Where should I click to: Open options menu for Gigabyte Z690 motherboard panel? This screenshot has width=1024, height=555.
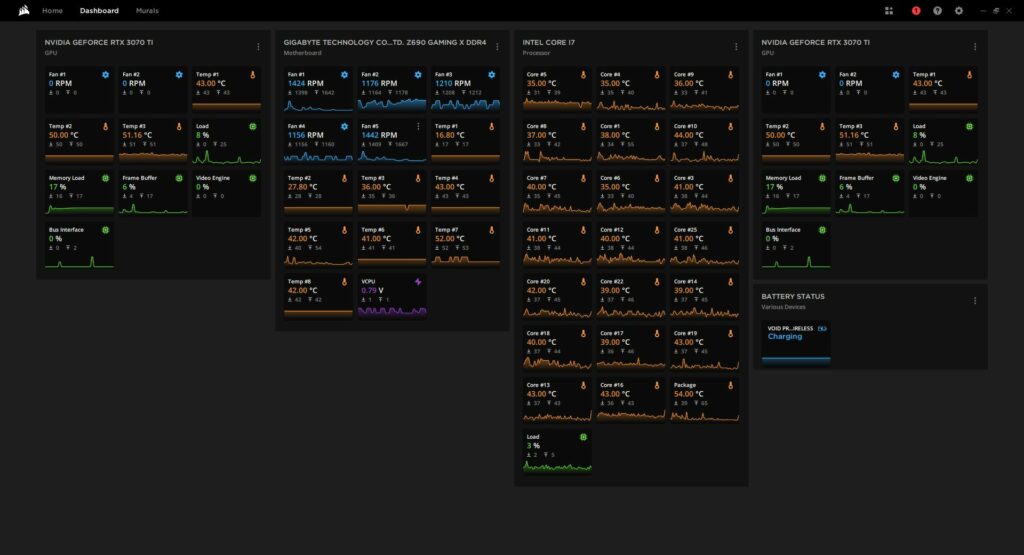point(497,46)
